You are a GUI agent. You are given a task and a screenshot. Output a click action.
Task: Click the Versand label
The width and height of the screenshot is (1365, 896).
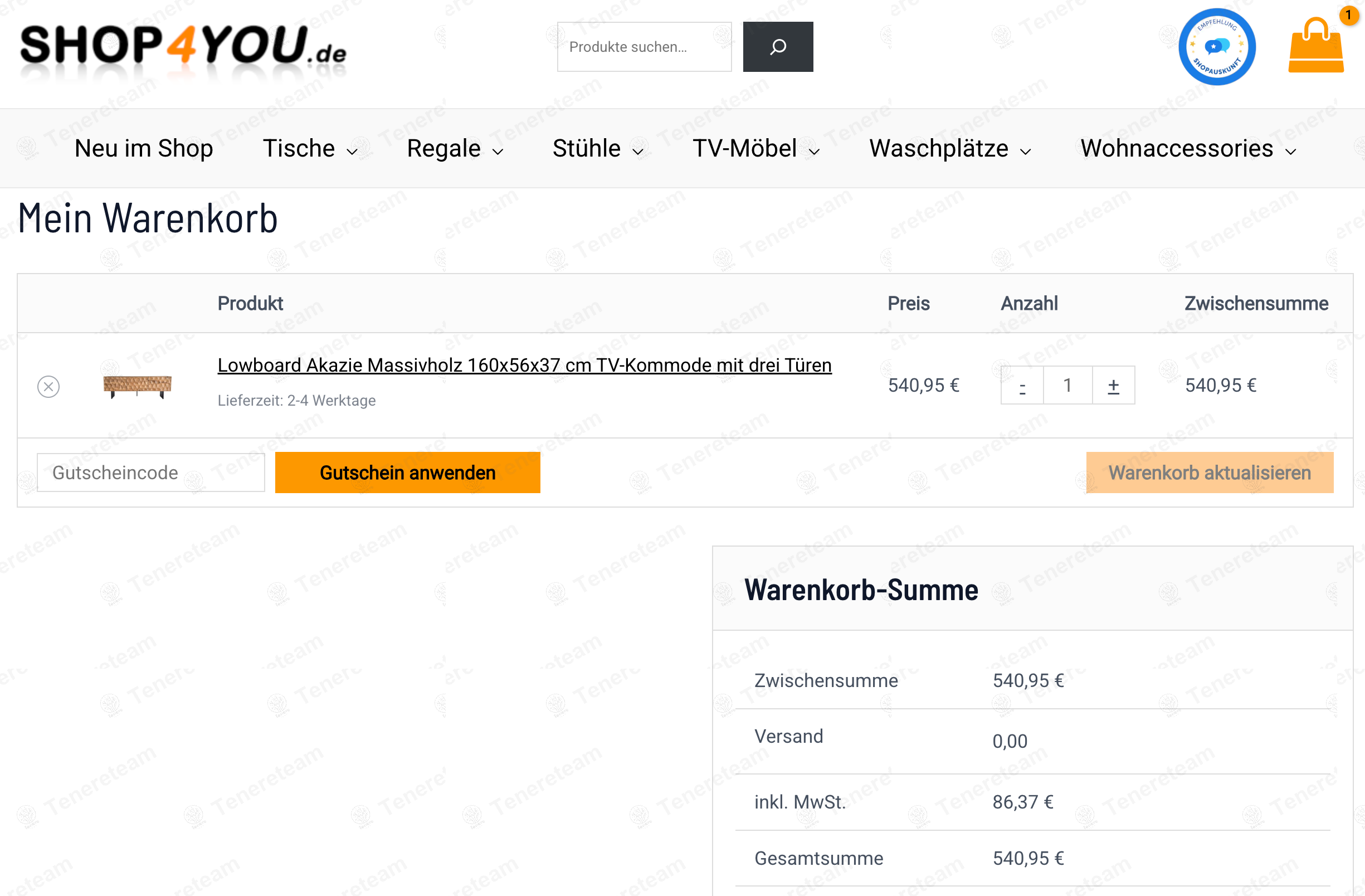point(788,737)
